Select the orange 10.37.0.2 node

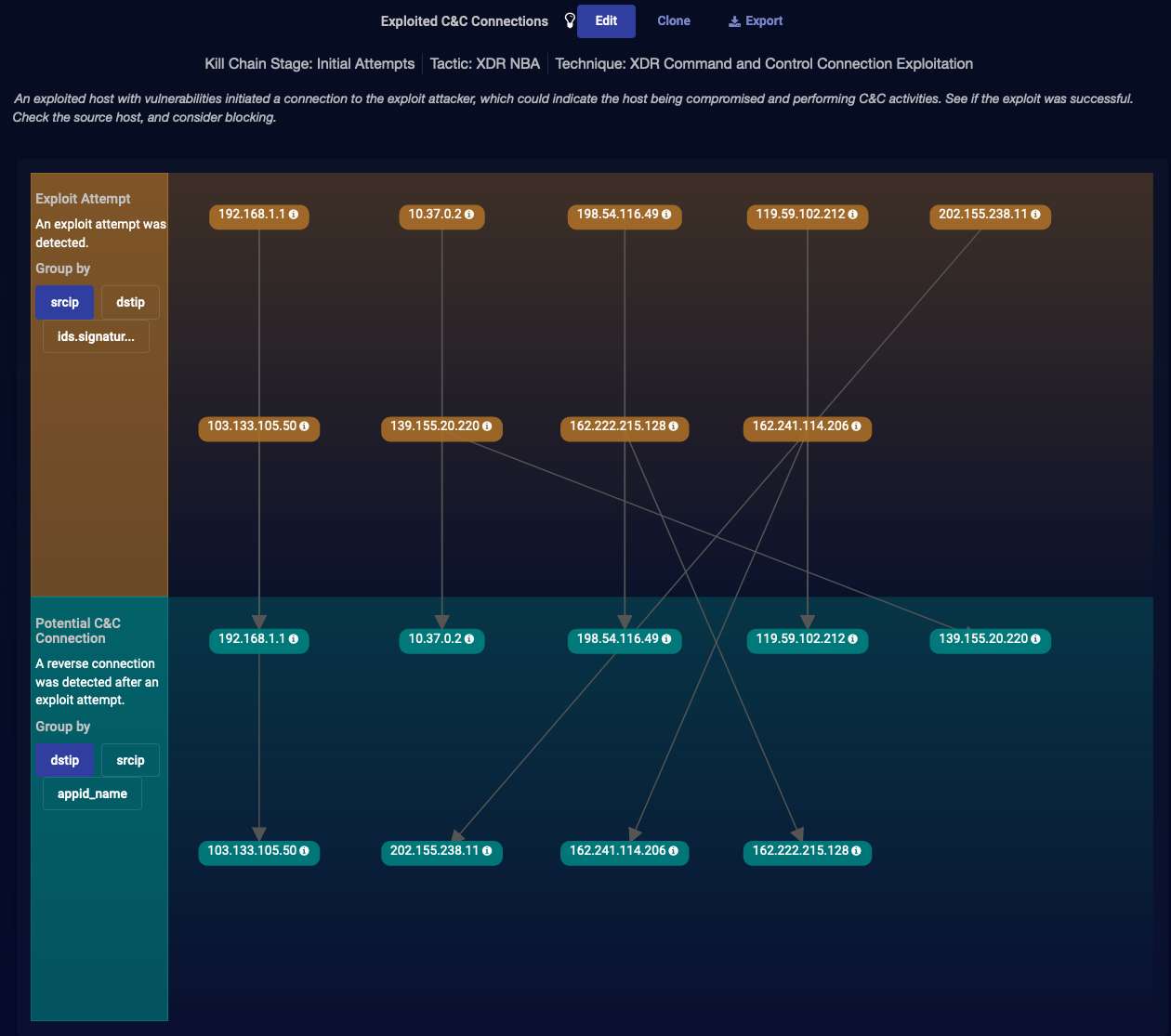[434, 215]
